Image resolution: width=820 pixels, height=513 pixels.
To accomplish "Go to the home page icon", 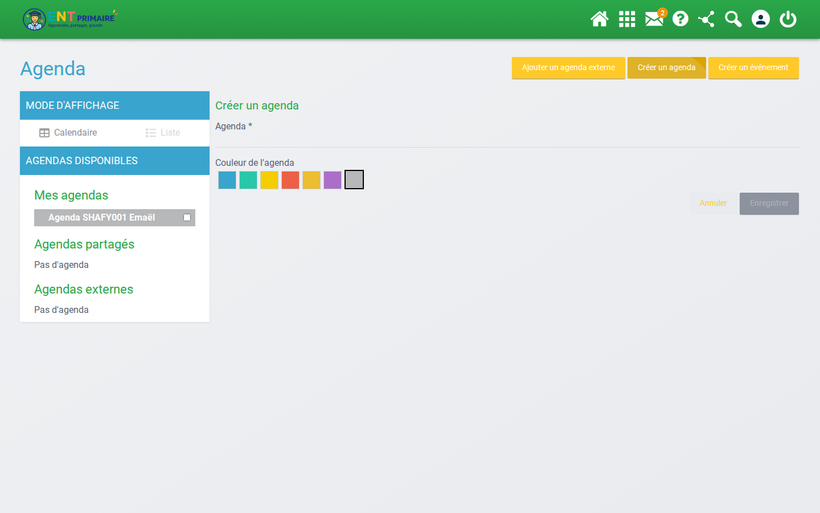I will (x=599, y=19).
